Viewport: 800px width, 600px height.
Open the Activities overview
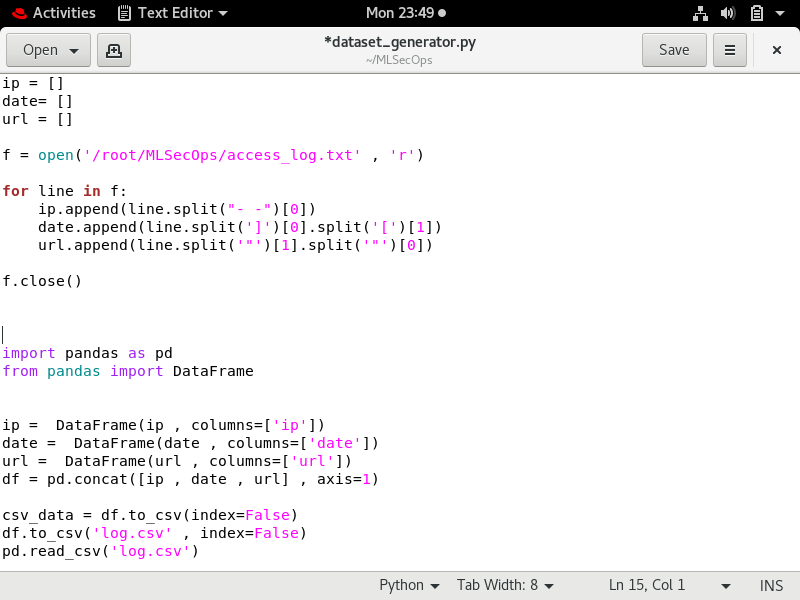(x=64, y=13)
